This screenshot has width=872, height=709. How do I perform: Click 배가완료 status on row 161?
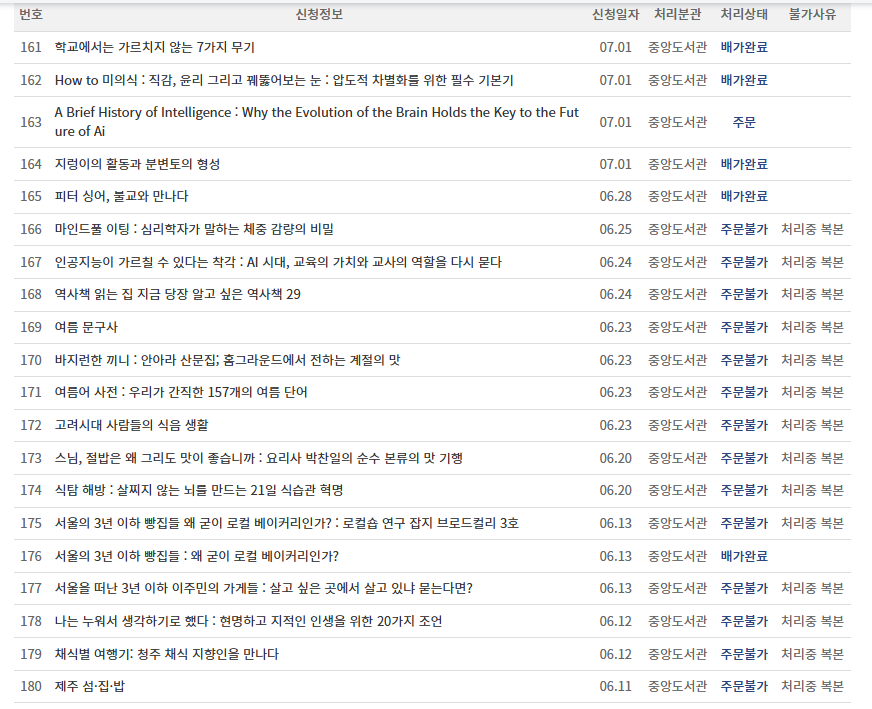coord(744,45)
